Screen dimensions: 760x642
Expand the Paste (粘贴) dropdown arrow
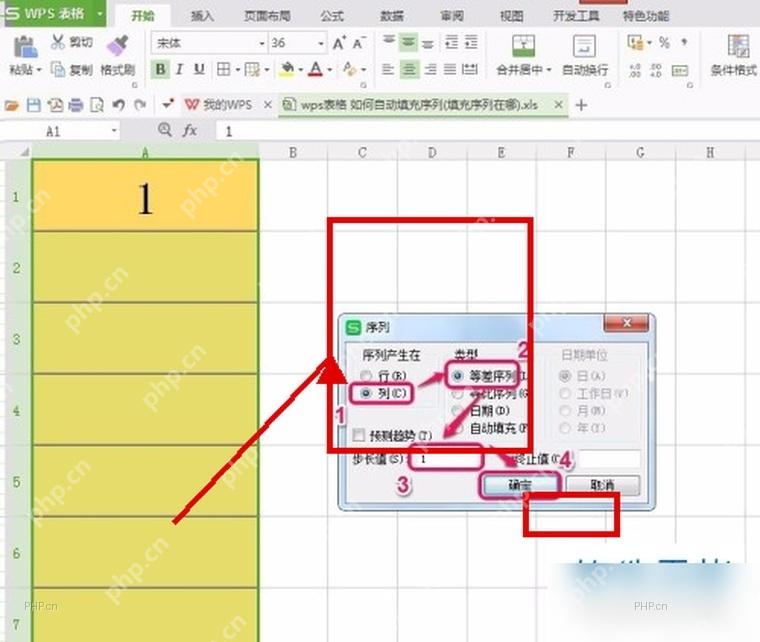[39, 70]
